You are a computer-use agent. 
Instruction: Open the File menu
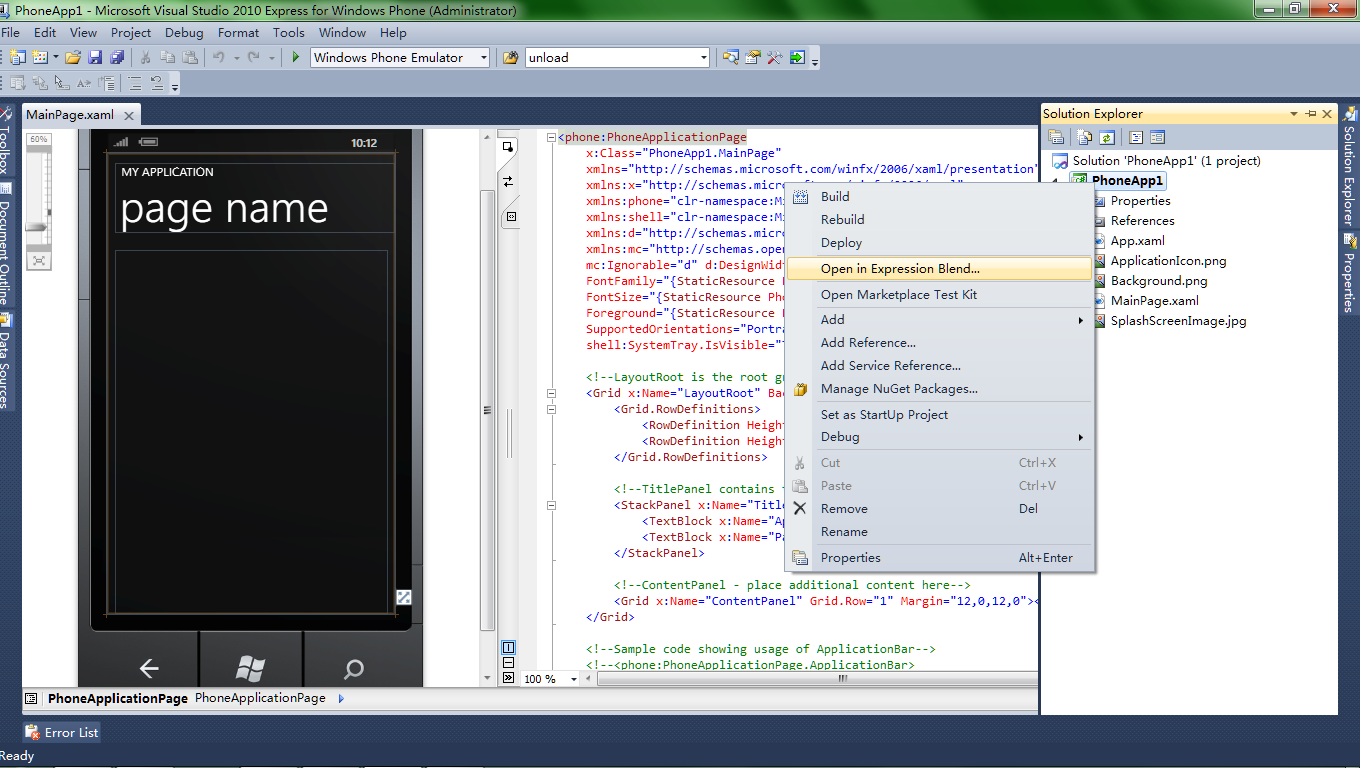click(x=11, y=33)
